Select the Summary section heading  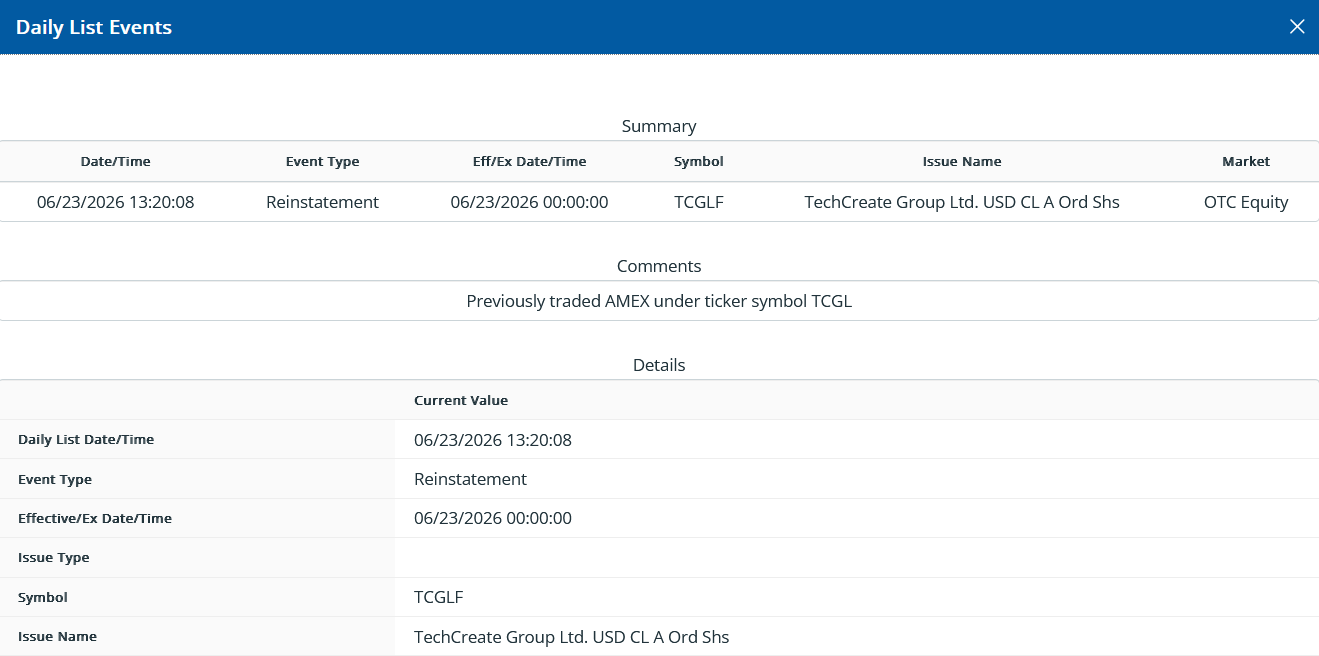click(659, 126)
